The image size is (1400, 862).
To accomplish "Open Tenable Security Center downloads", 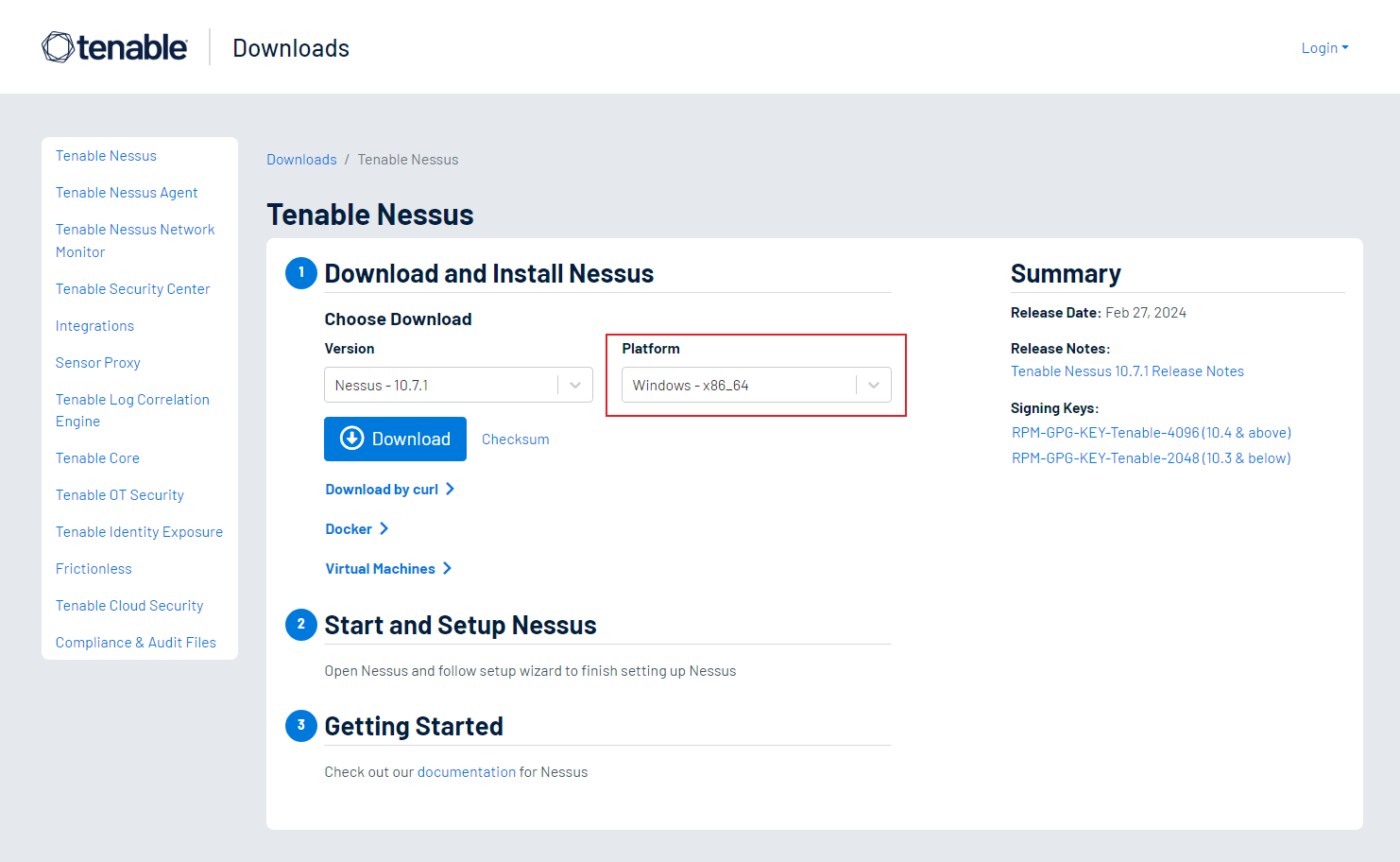I will 132,289.
